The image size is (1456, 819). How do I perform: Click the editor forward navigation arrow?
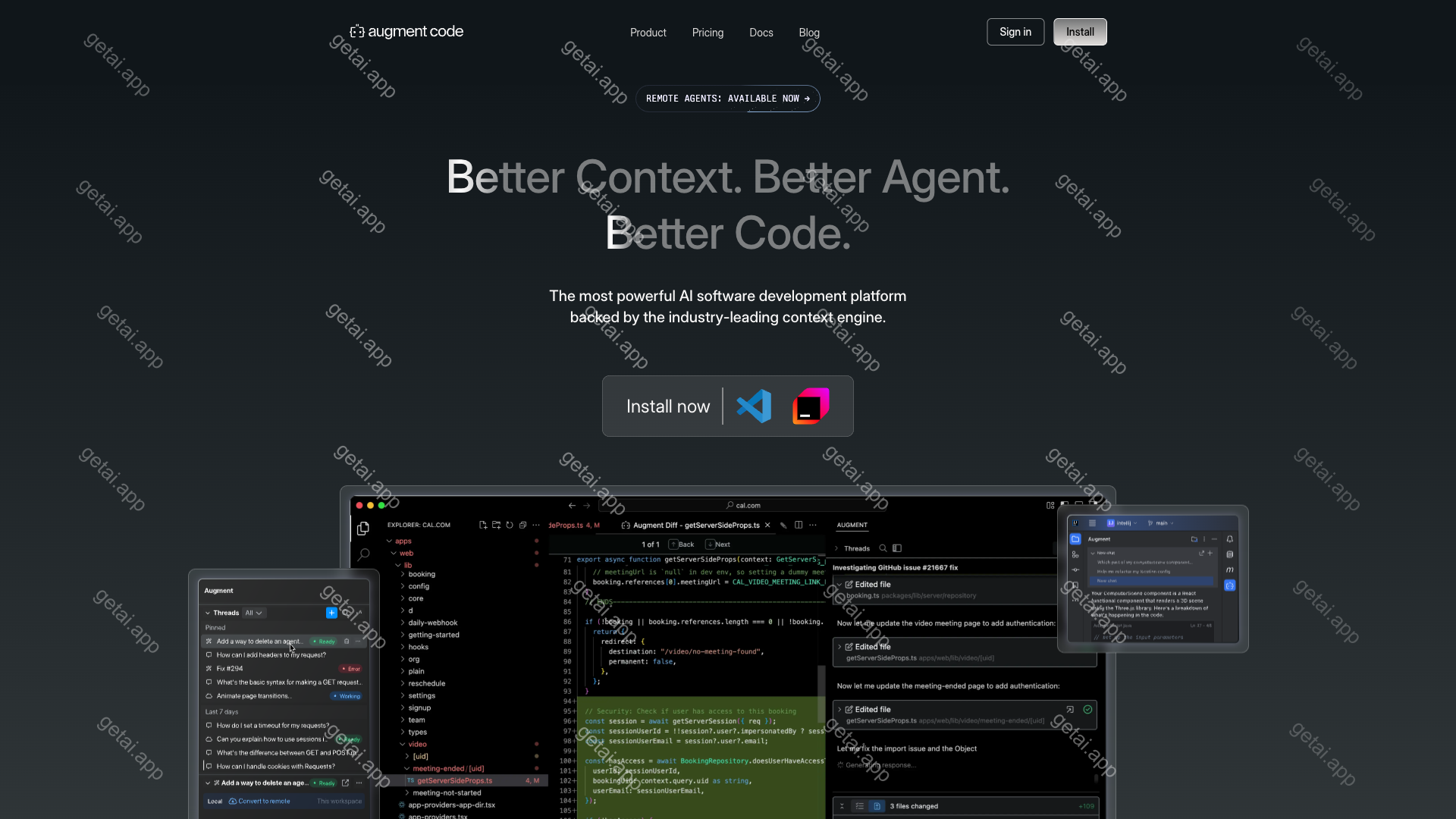point(586,505)
